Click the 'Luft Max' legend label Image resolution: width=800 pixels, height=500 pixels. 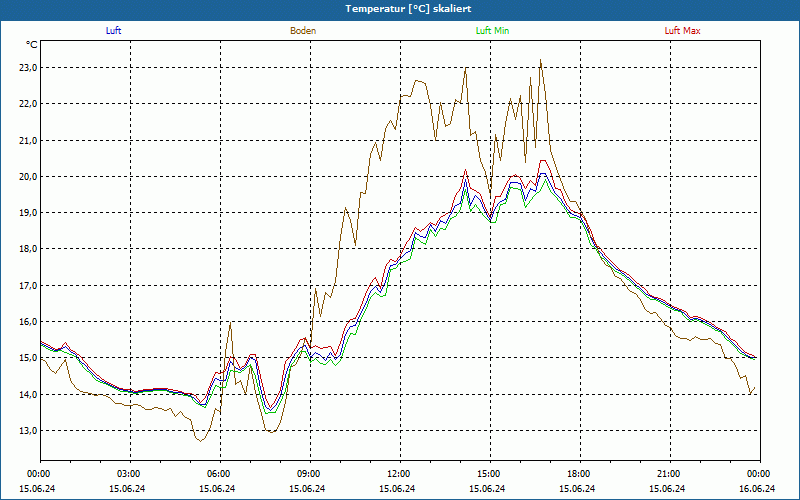tap(682, 31)
